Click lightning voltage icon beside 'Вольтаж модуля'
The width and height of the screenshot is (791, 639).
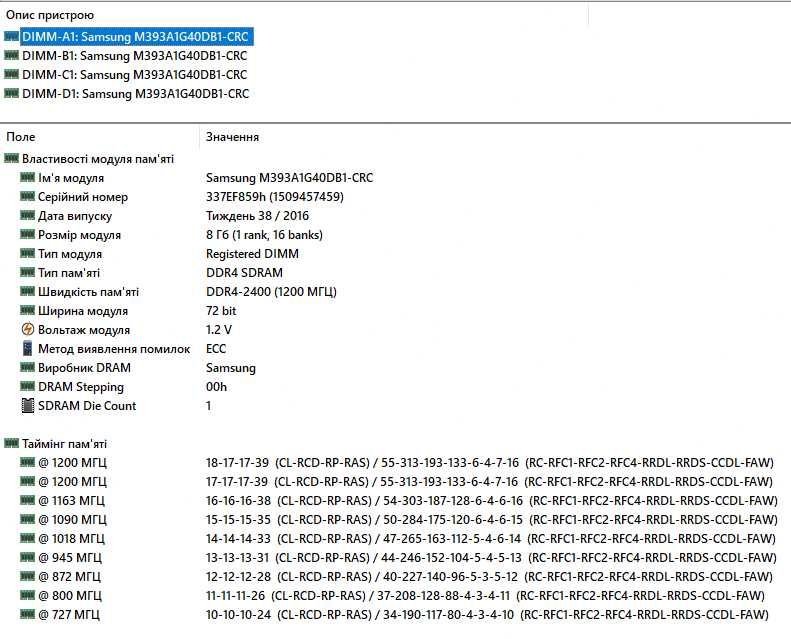pyautogui.click(x=28, y=329)
